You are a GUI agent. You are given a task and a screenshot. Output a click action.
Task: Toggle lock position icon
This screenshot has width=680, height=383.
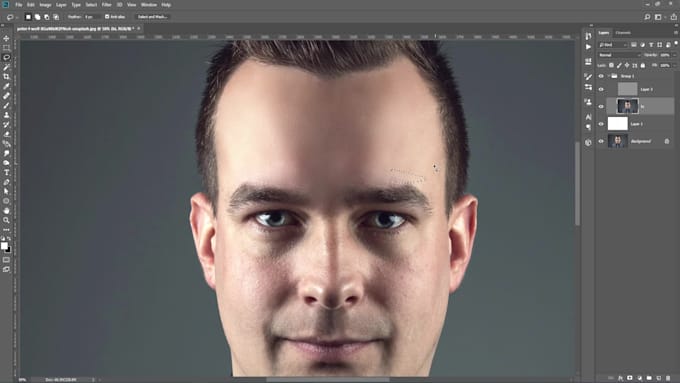click(627, 65)
